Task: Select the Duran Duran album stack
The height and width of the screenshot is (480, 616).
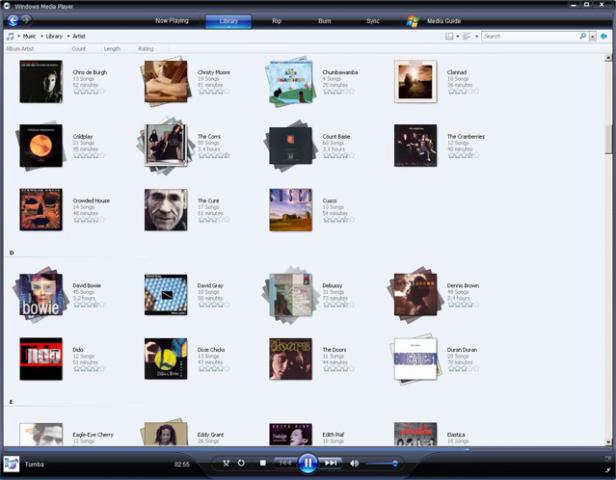Action: [x=415, y=359]
